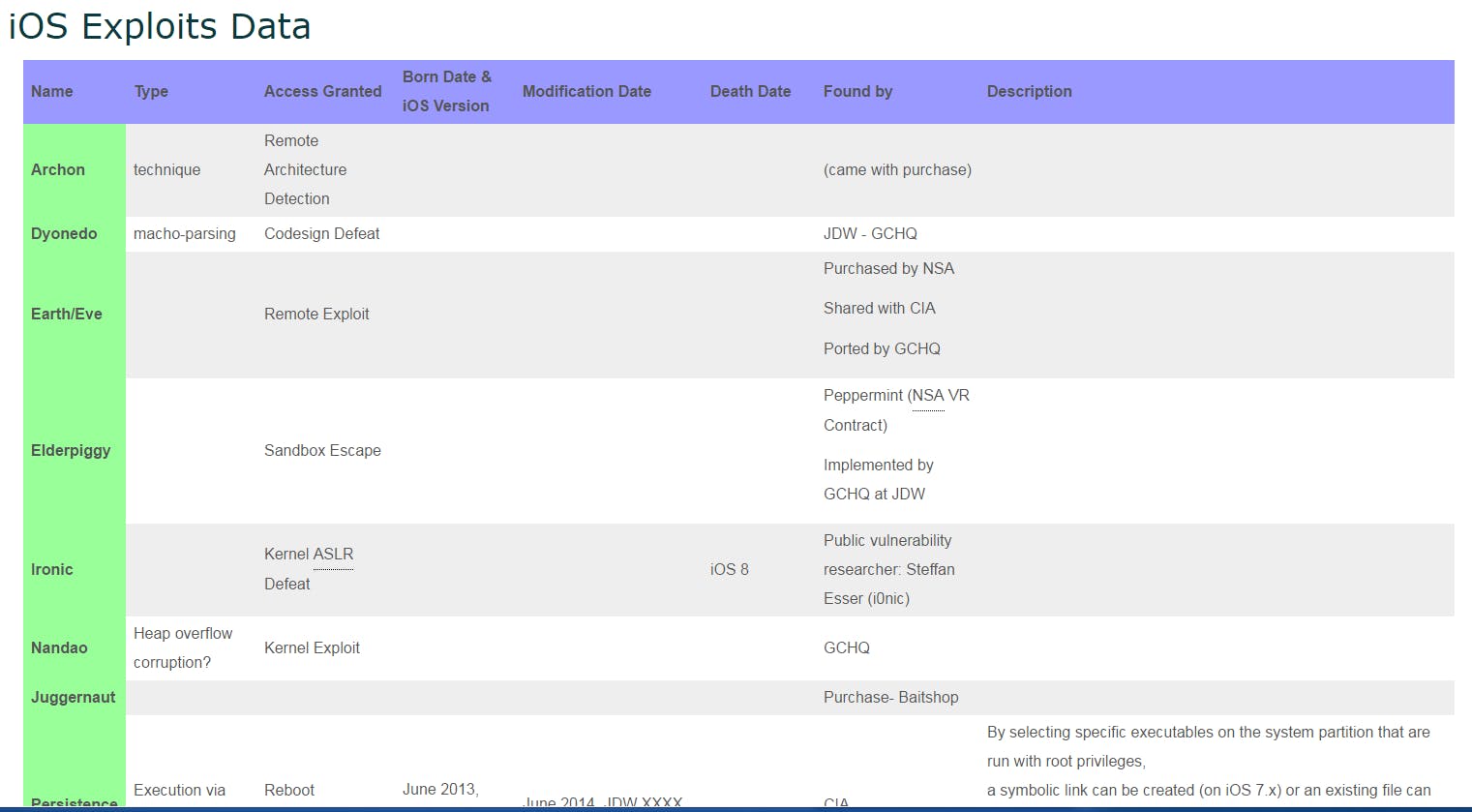Click the underlined "NSA" abbreviation in Peppermint

click(928, 395)
